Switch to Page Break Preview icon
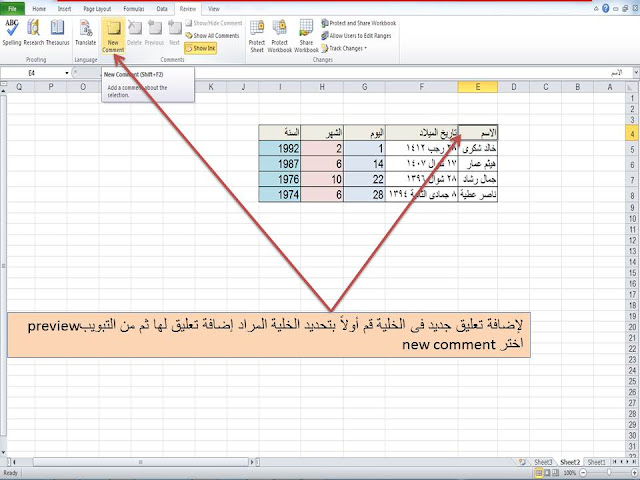 555,473
